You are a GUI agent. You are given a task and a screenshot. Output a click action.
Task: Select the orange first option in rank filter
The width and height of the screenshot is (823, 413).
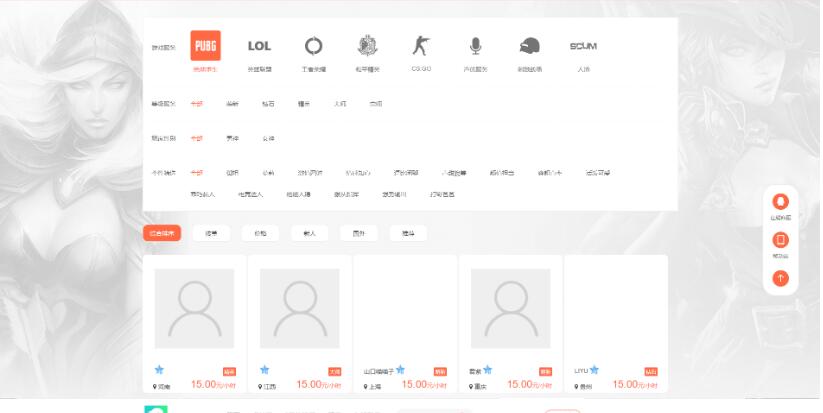[x=196, y=103]
